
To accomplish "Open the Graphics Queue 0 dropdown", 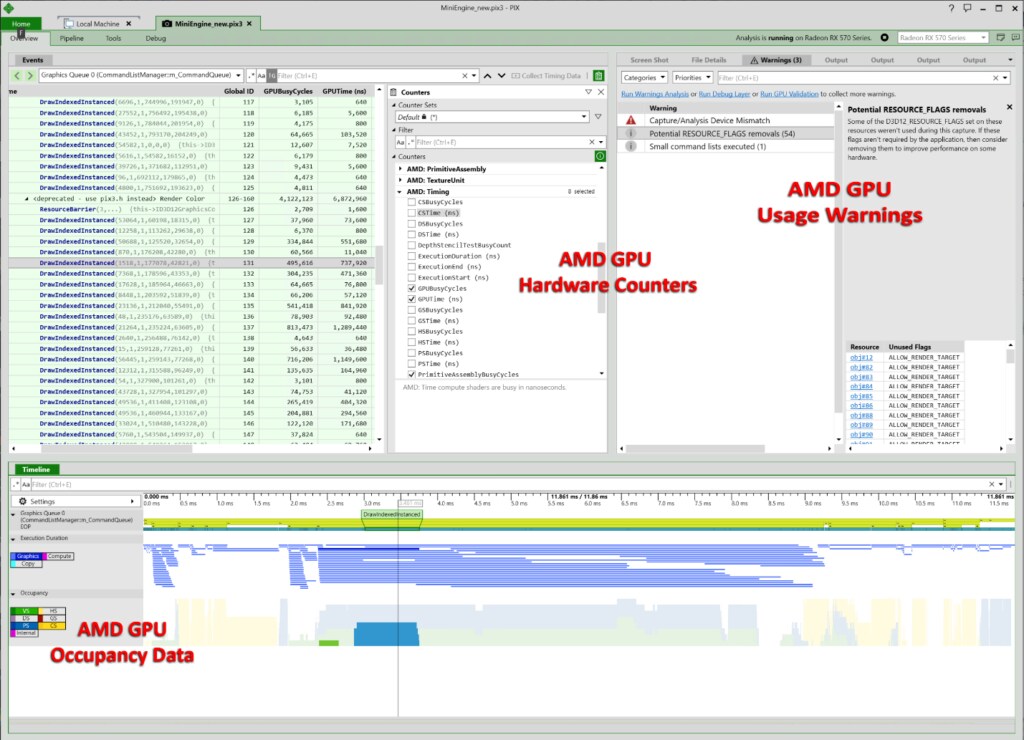I will tap(238, 76).
